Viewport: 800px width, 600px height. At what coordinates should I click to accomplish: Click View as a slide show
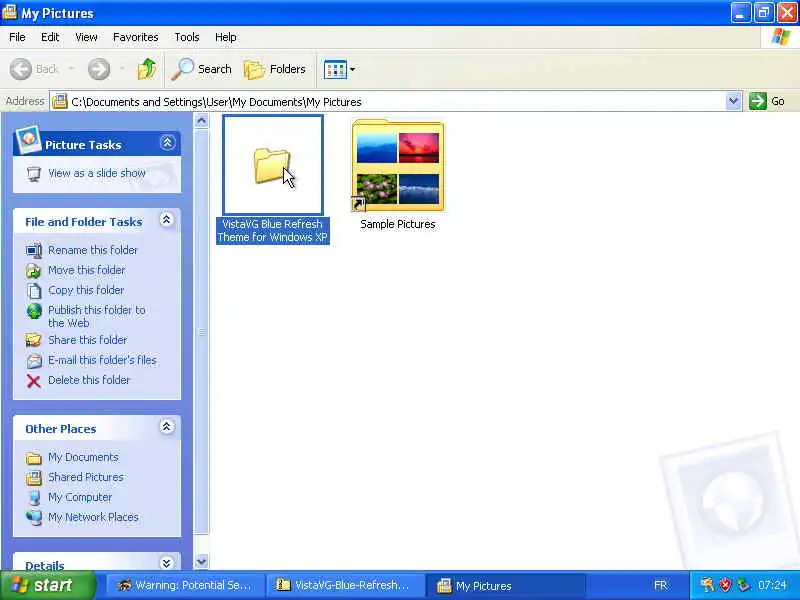tap(97, 173)
